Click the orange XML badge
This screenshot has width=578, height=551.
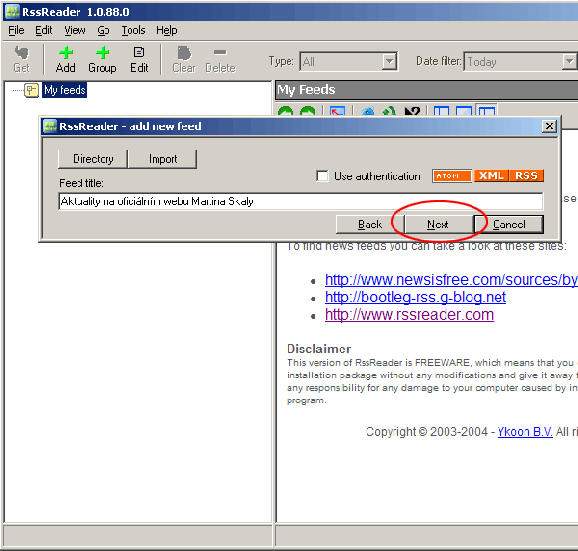[x=491, y=176]
